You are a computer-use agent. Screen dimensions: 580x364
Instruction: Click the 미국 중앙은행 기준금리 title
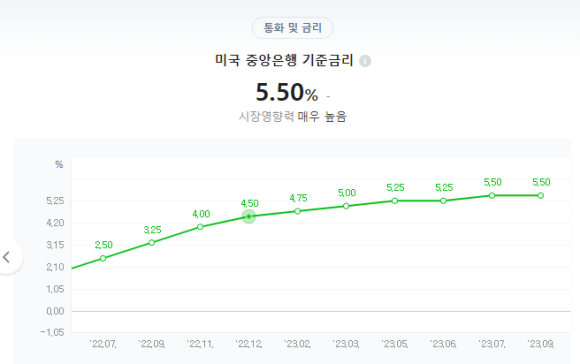point(284,60)
